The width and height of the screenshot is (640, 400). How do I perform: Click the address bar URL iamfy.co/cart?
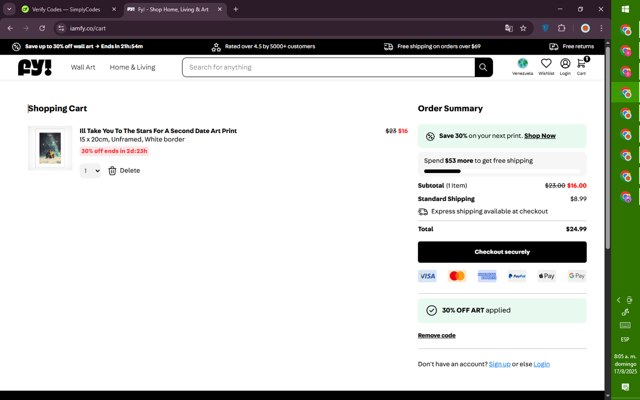88,28
